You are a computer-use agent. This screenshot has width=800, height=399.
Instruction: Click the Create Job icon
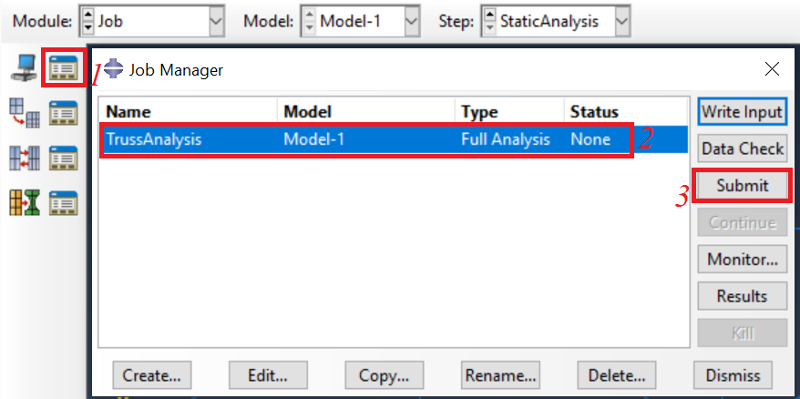[23, 68]
